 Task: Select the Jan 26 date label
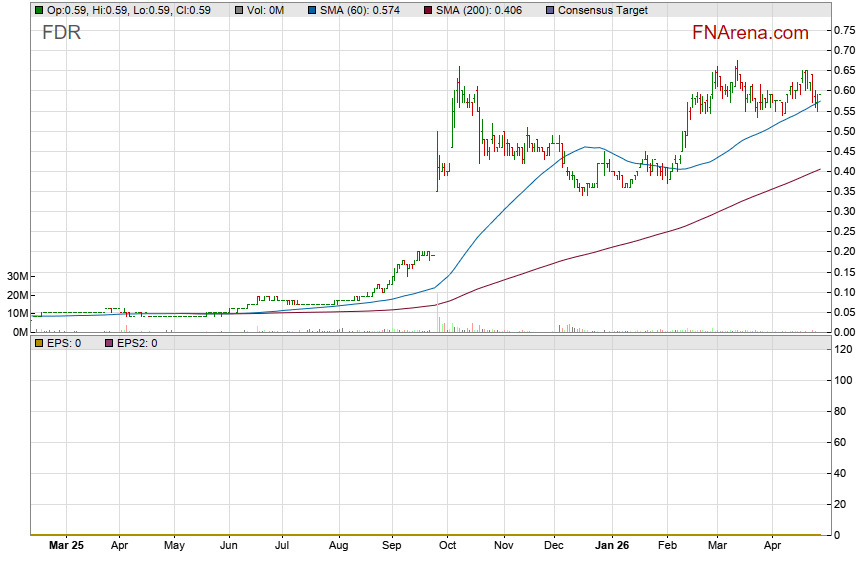point(614,547)
